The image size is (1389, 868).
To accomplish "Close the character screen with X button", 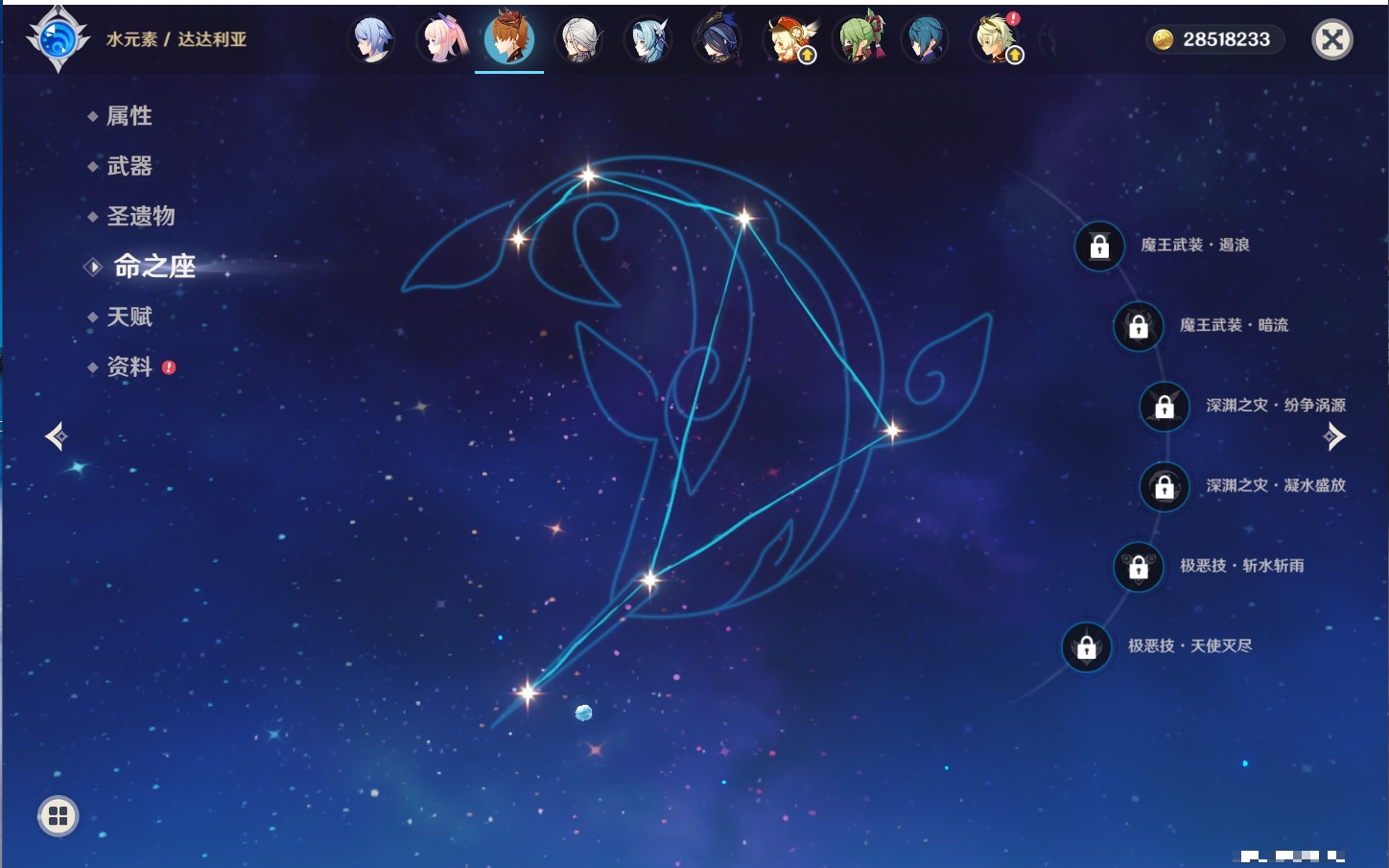I will click(x=1331, y=39).
